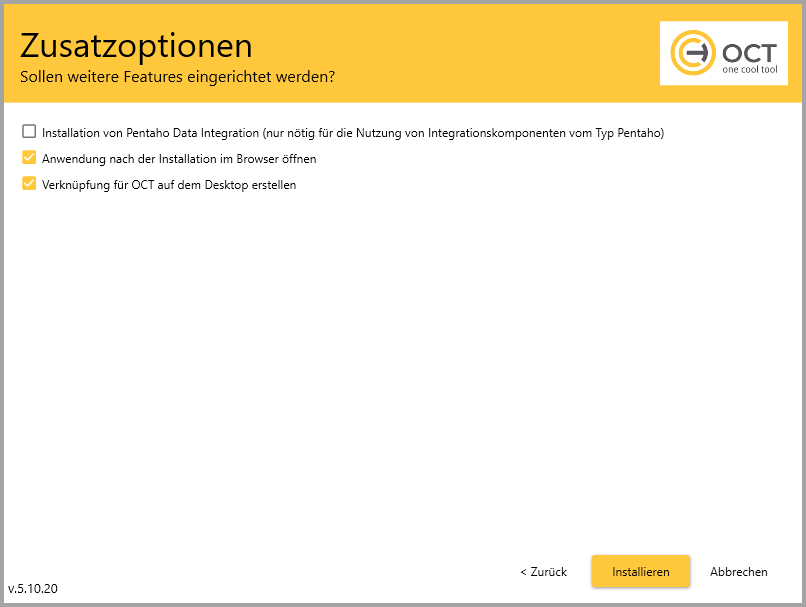Click the Zusatzoptionen page heading
This screenshot has width=806, height=607.
(136, 46)
